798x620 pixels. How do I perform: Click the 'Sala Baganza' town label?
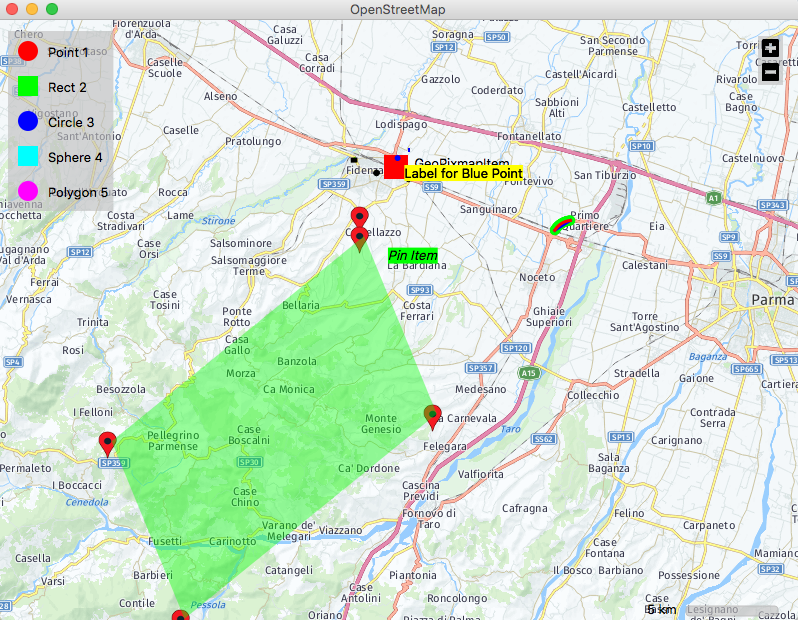click(609, 463)
